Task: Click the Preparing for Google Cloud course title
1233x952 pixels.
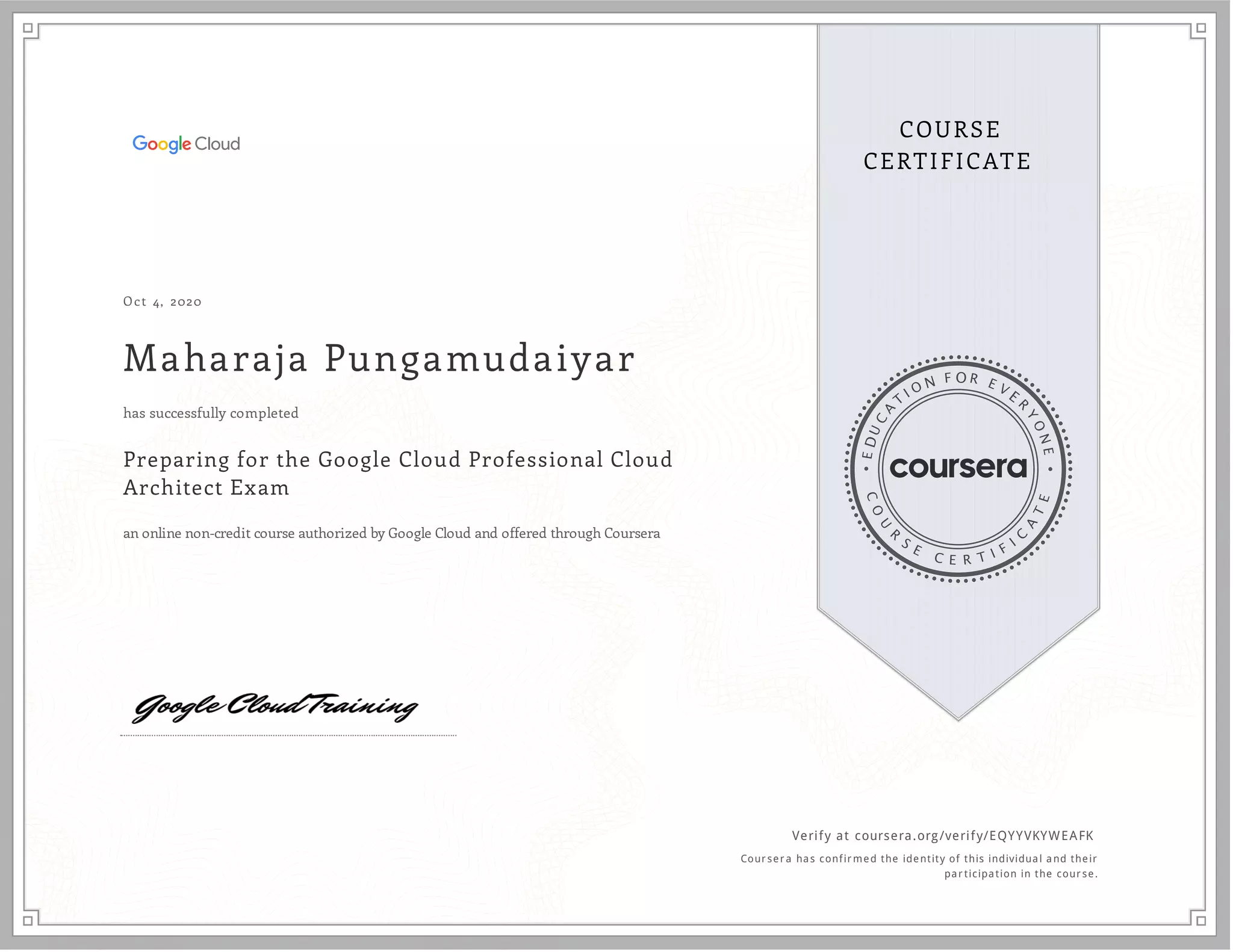Action: pyautogui.click(x=397, y=460)
